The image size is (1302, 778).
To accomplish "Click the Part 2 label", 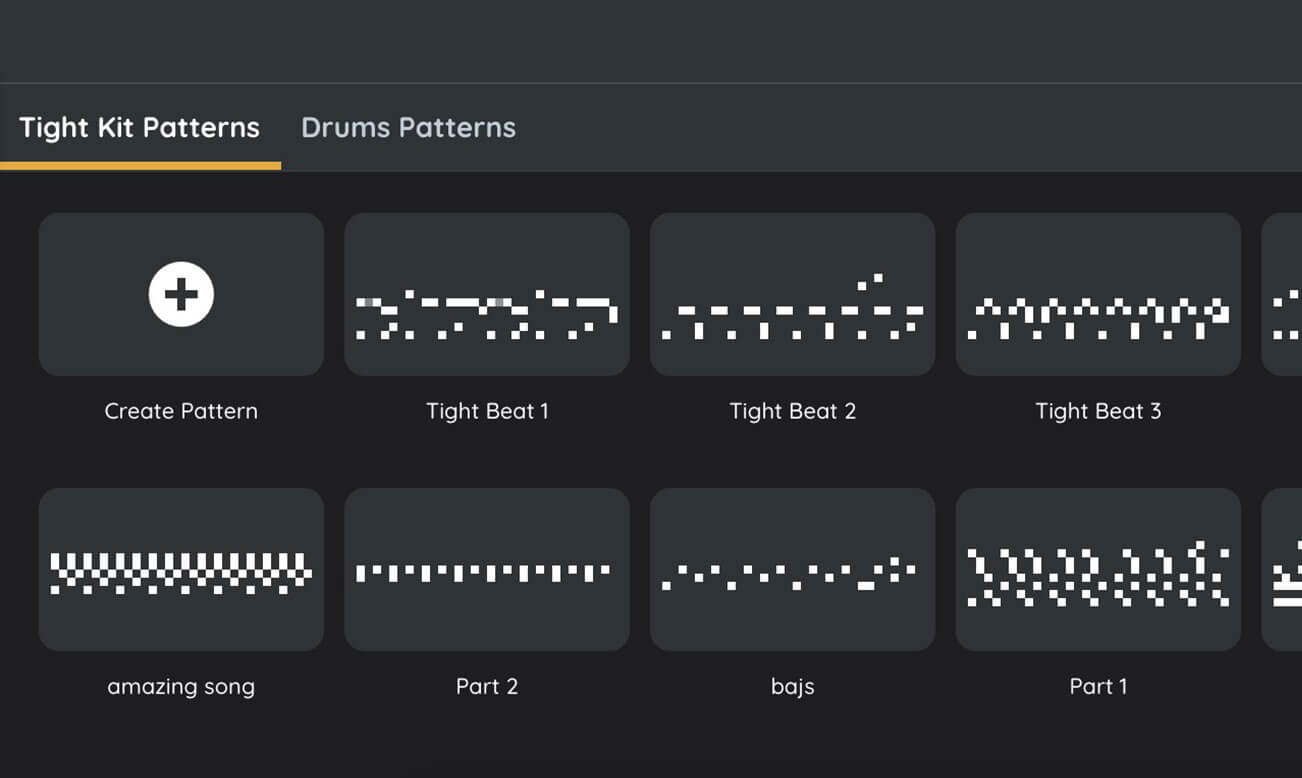I will click(487, 686).
